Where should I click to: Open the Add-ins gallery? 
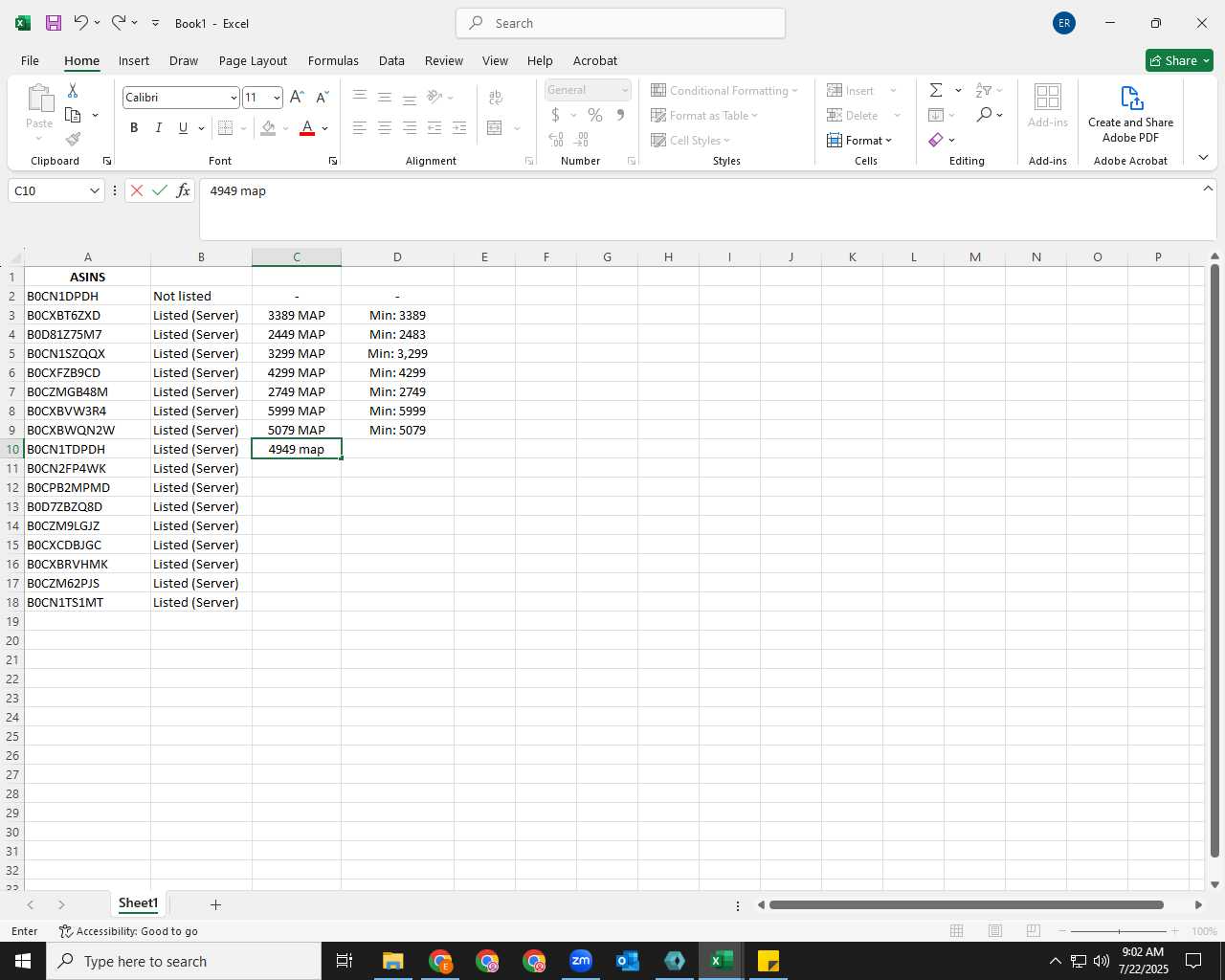[1048, 105]
